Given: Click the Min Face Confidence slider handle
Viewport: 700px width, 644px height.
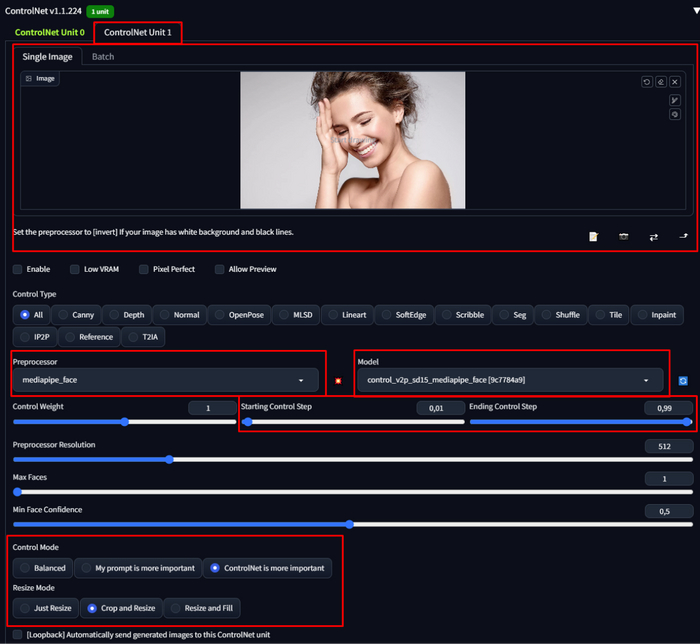Looking at the screenshot, I should tap(350, 524).
